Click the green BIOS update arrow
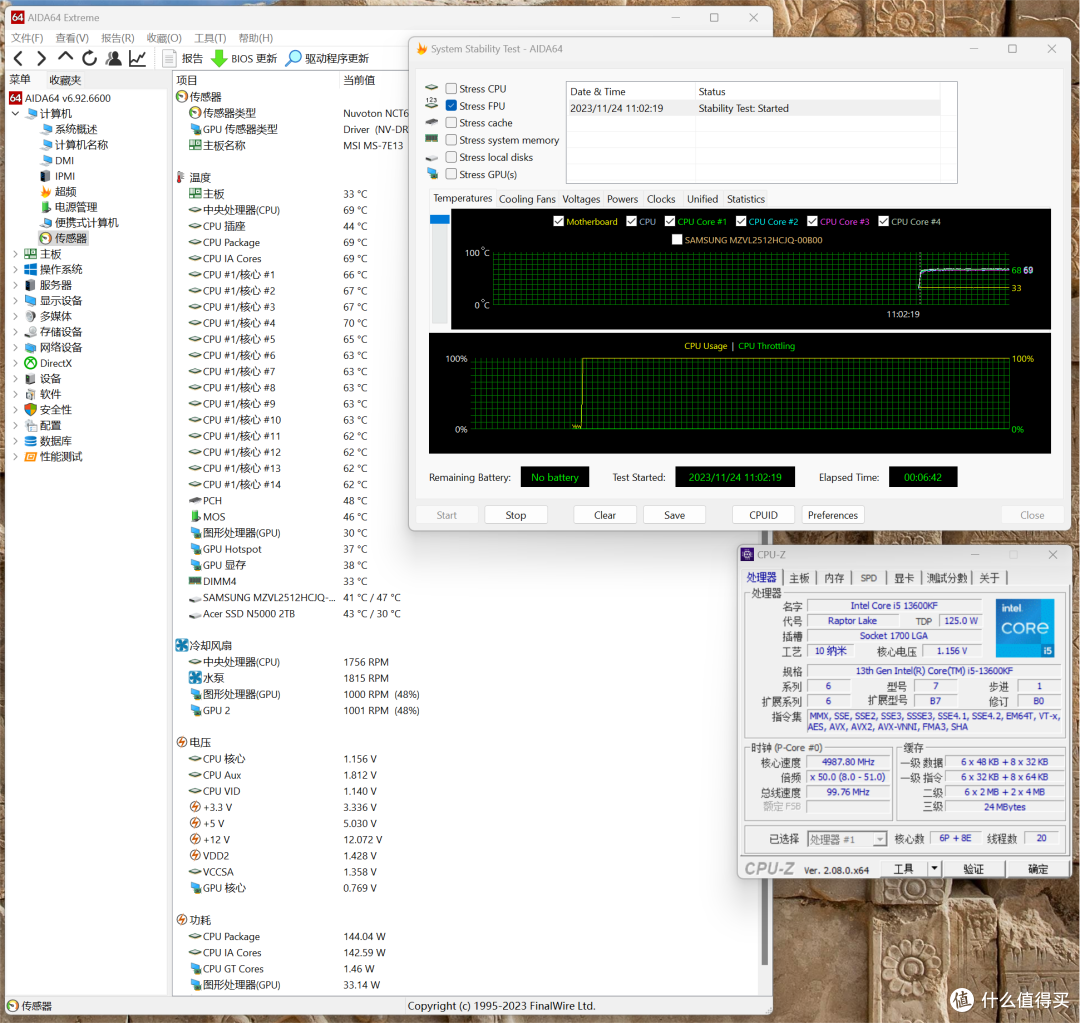The height and width of the screenshot is (1023, 1080). pyautogui.click(x=219, y=59)
